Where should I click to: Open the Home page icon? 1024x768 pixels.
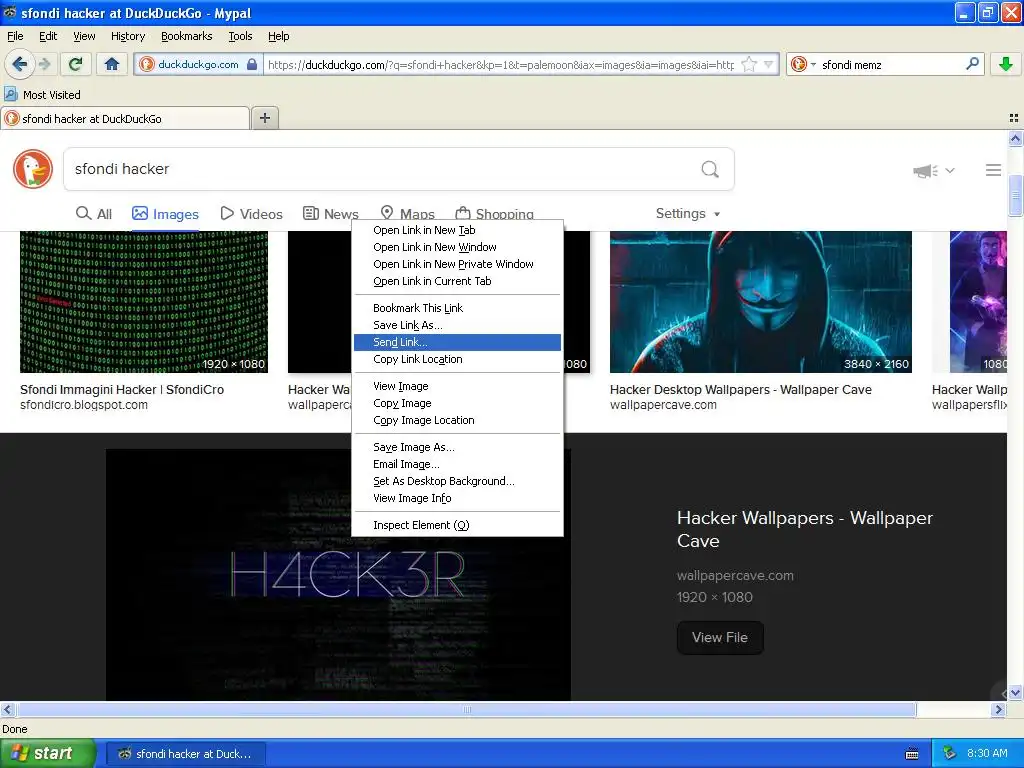[x=112, y=64]
